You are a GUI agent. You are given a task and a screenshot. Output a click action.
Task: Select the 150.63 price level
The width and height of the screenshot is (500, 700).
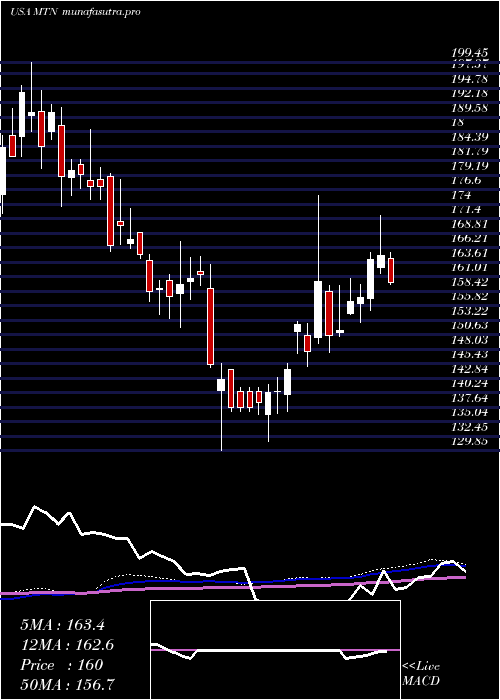point(470,325)
